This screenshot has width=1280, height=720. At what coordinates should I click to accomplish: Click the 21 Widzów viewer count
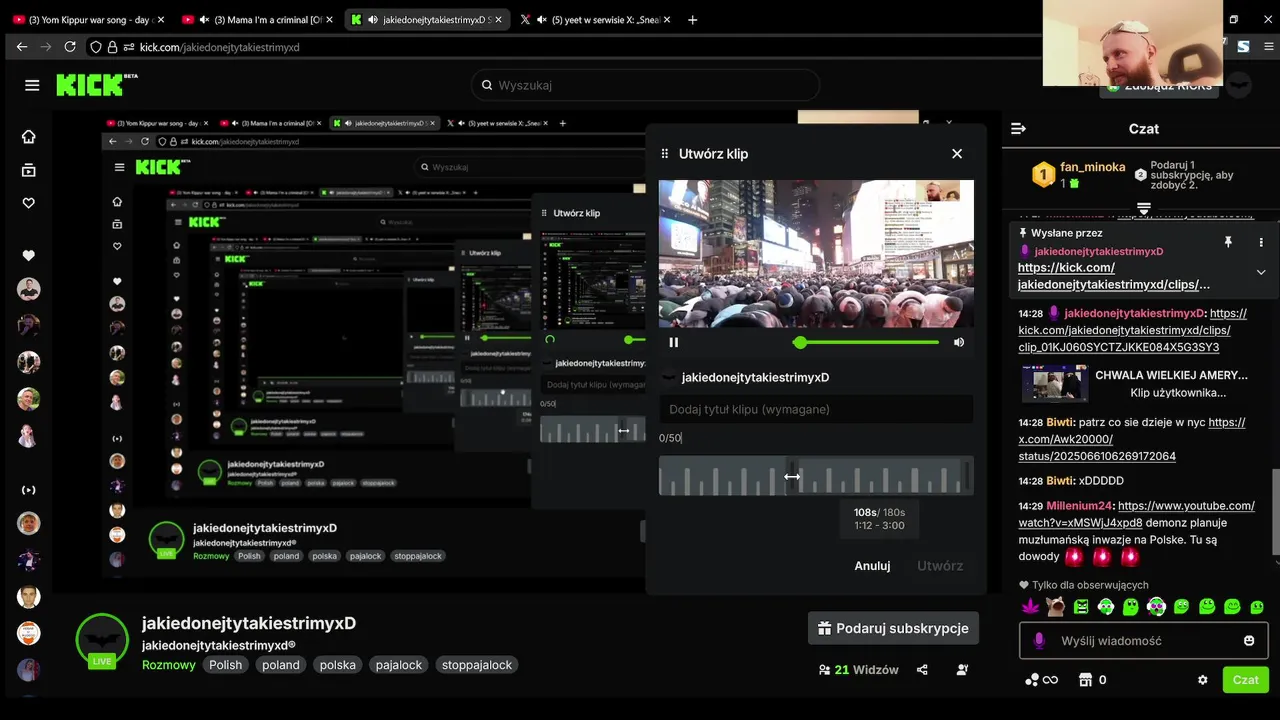pos(858,670)
